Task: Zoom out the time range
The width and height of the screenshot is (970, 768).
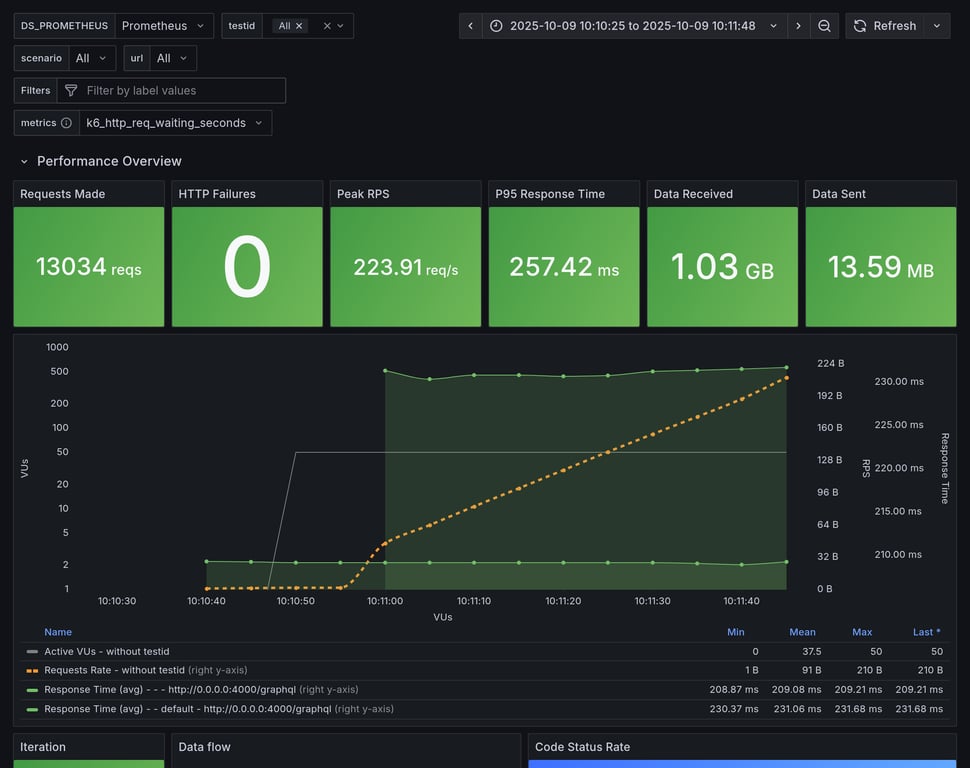Action: (824, 26)
